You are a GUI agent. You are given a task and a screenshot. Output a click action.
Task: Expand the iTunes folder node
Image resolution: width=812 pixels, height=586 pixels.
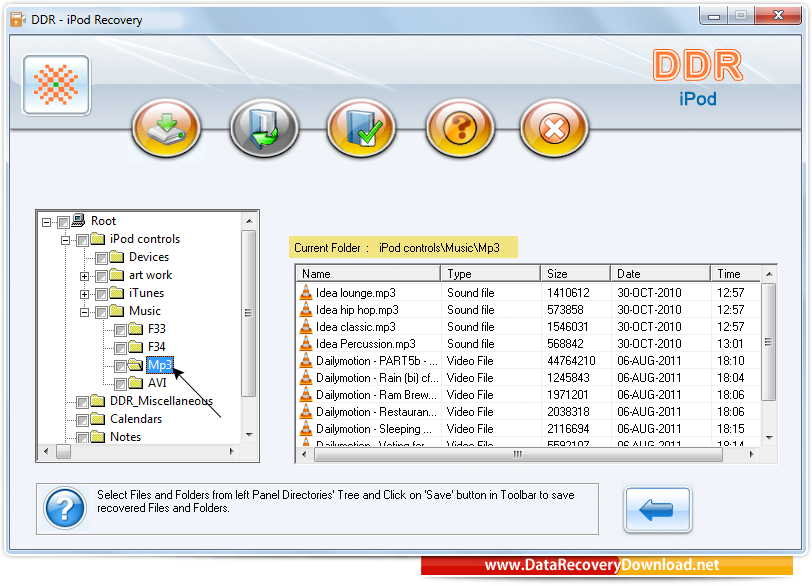(84, 294)
